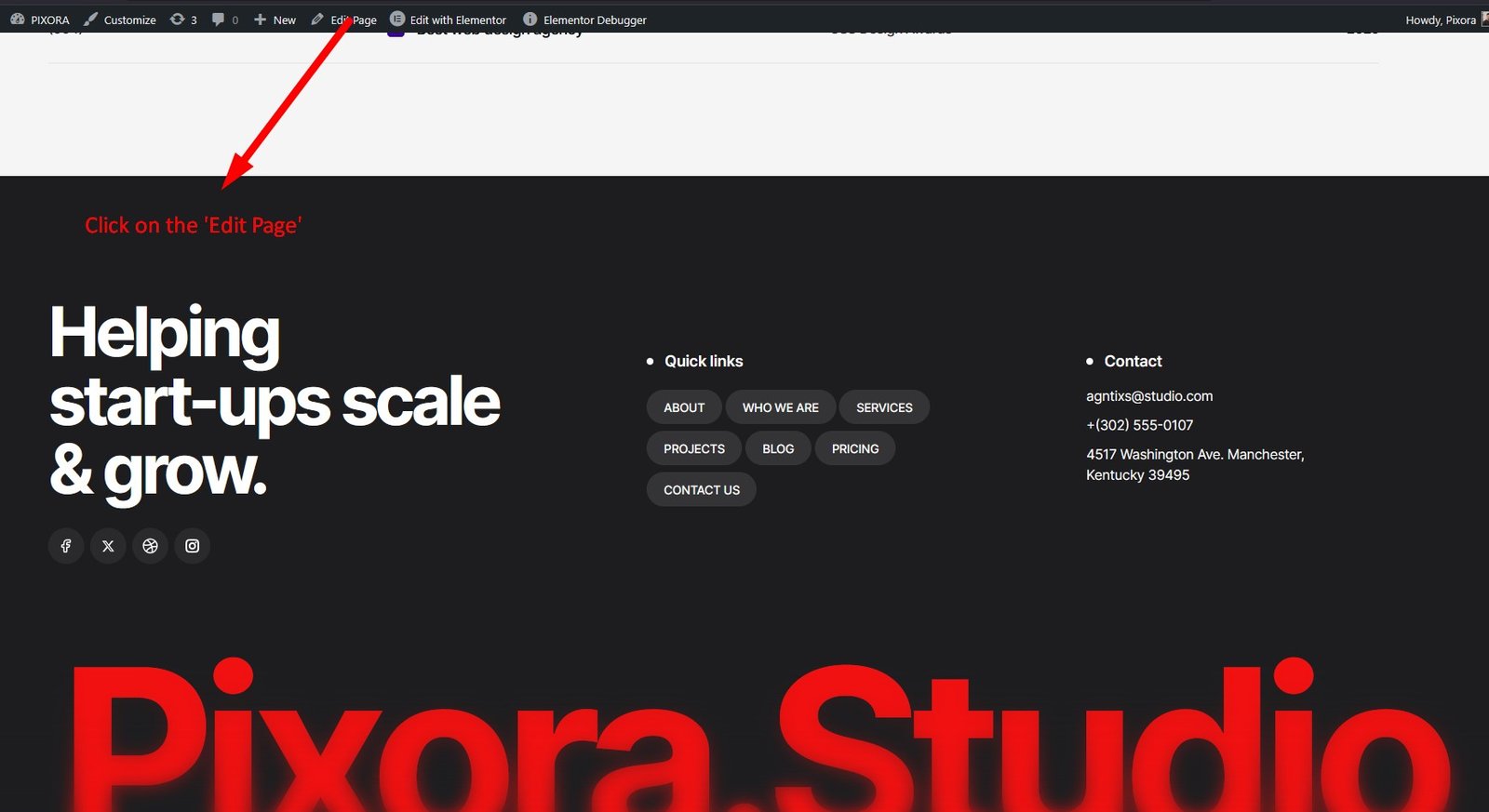Open the Instagram social icon
Image resolution: width=1489 pixels, height=812 pixels.
tap(192, 546)
